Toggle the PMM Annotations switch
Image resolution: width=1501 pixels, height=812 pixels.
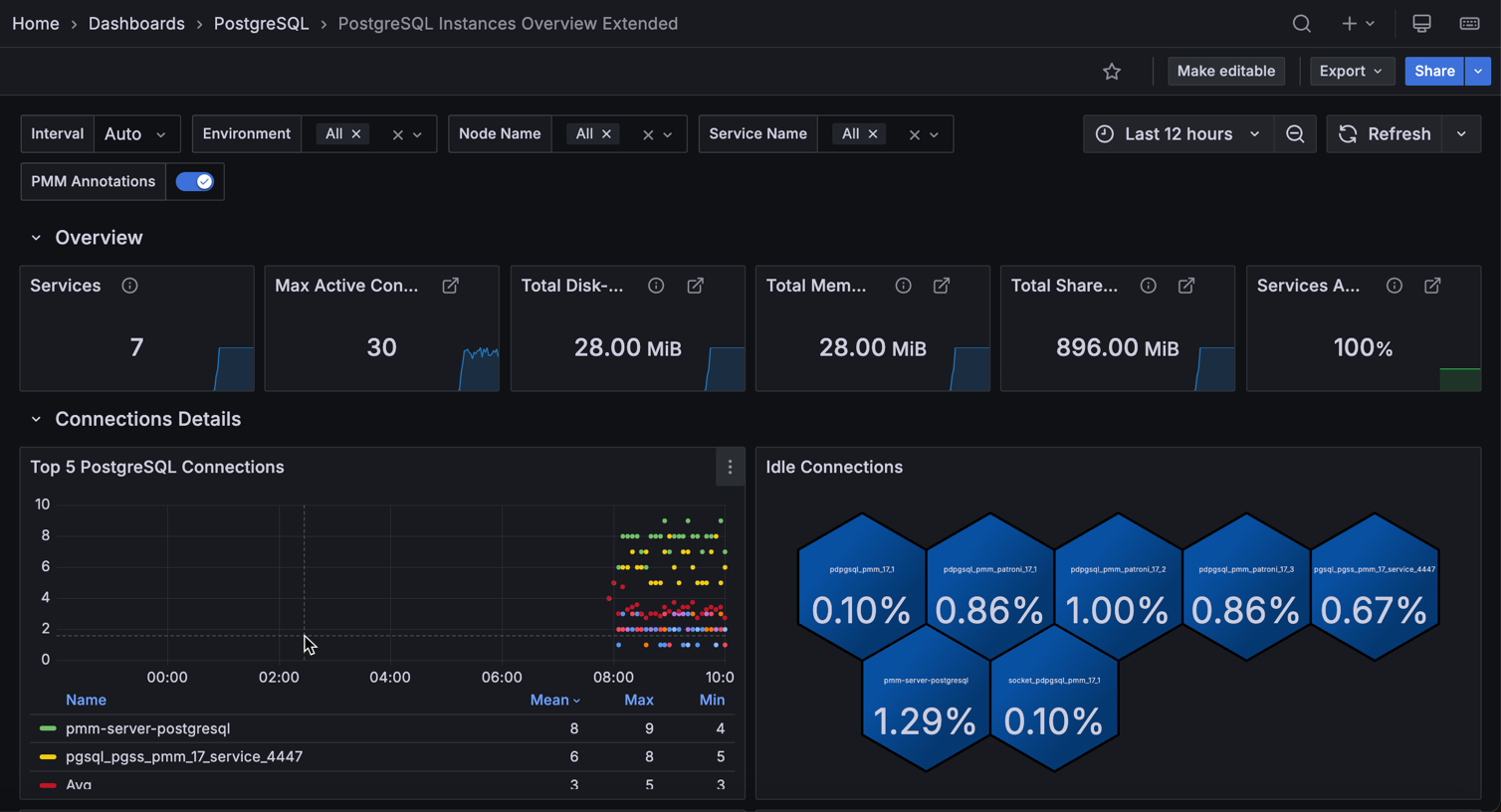tap(194, 182)
